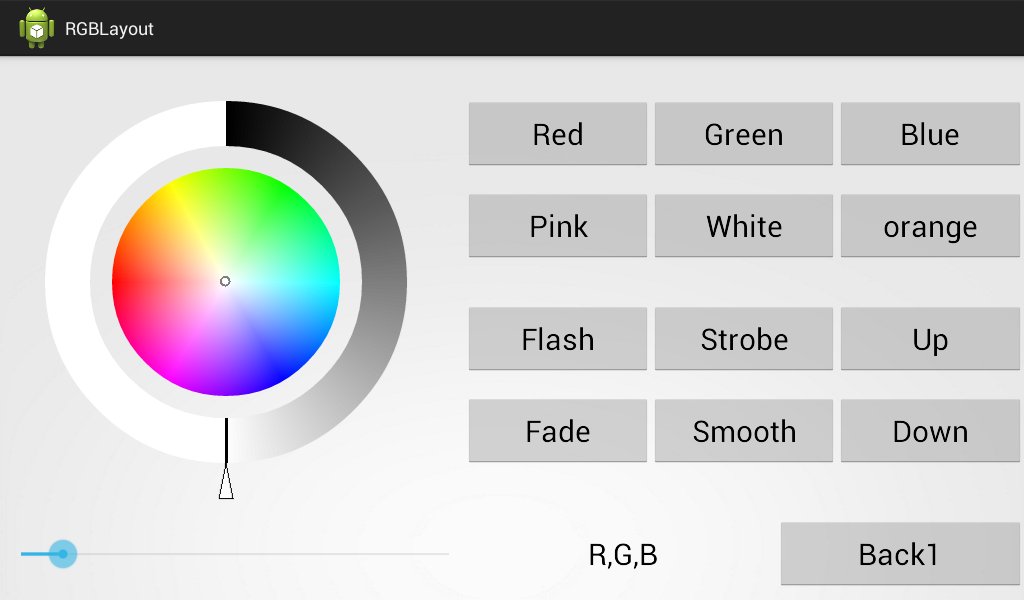
Task: Click the brightness ring around the wheel
Action: [380, 282]
